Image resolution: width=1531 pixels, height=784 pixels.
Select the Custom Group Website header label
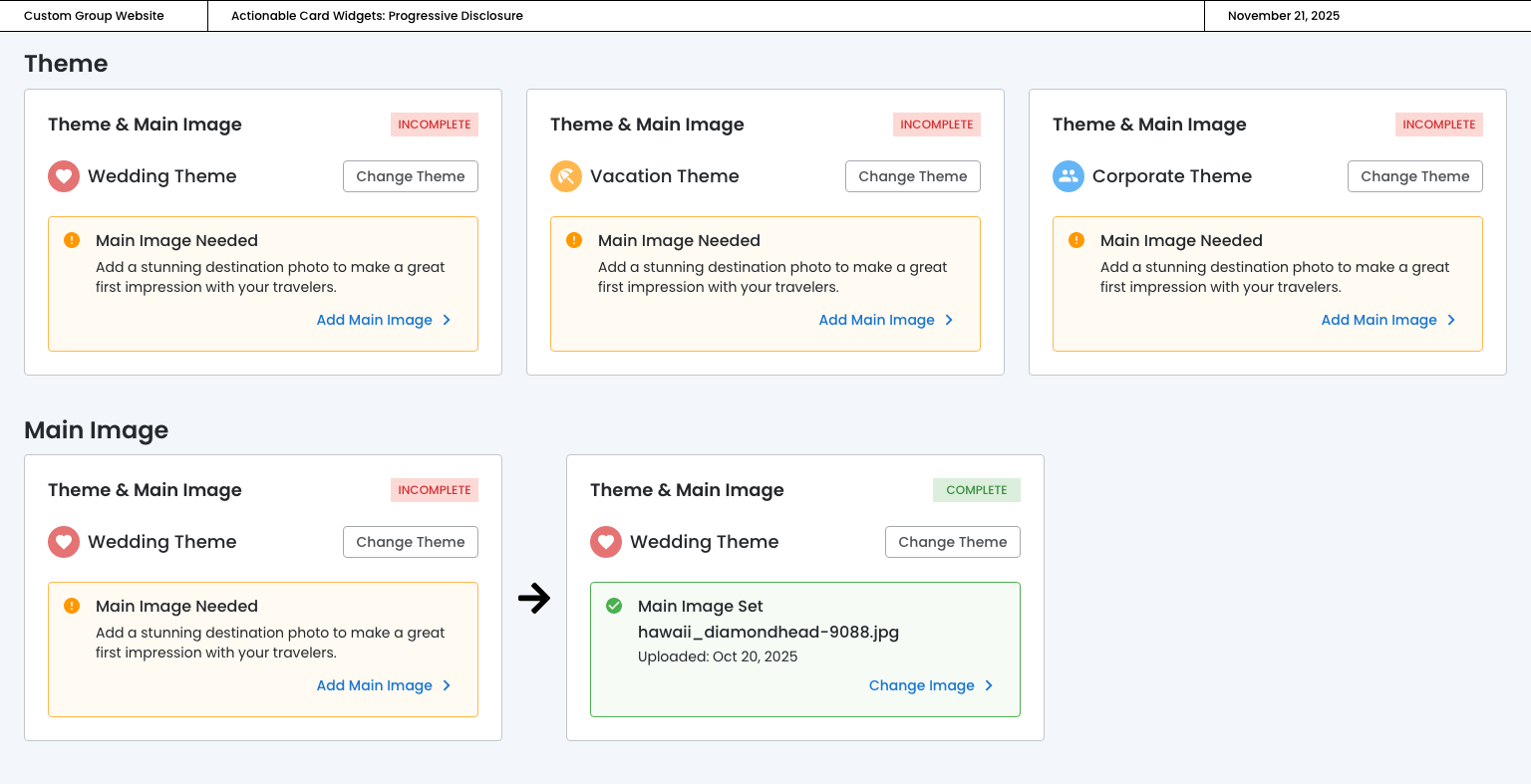94,16
